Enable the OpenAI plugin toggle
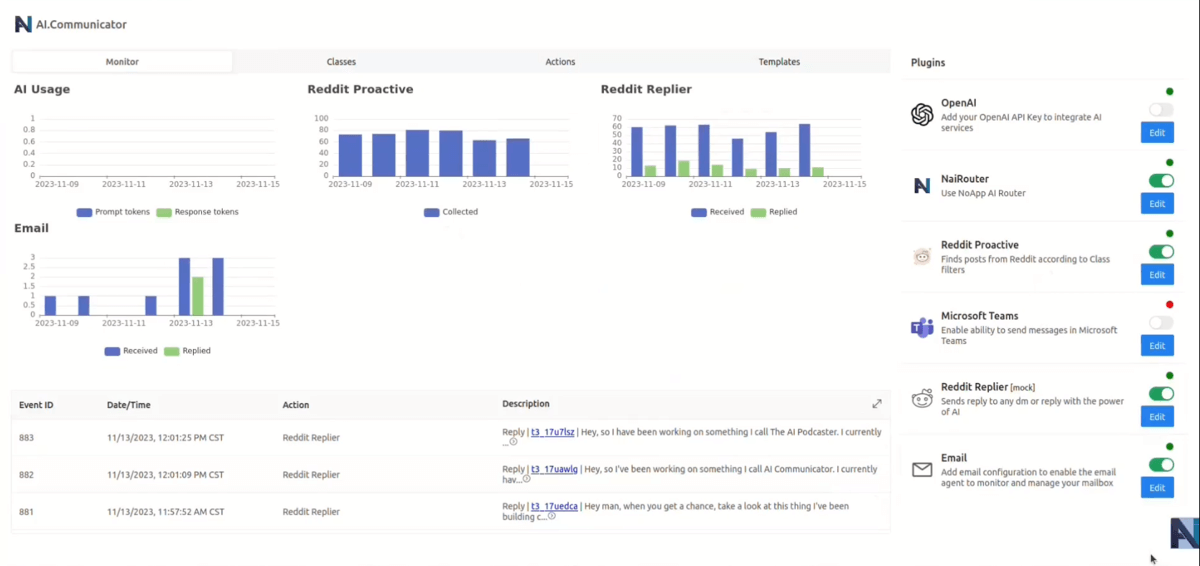The image size is (1200, 566). tap(1160, 110)
